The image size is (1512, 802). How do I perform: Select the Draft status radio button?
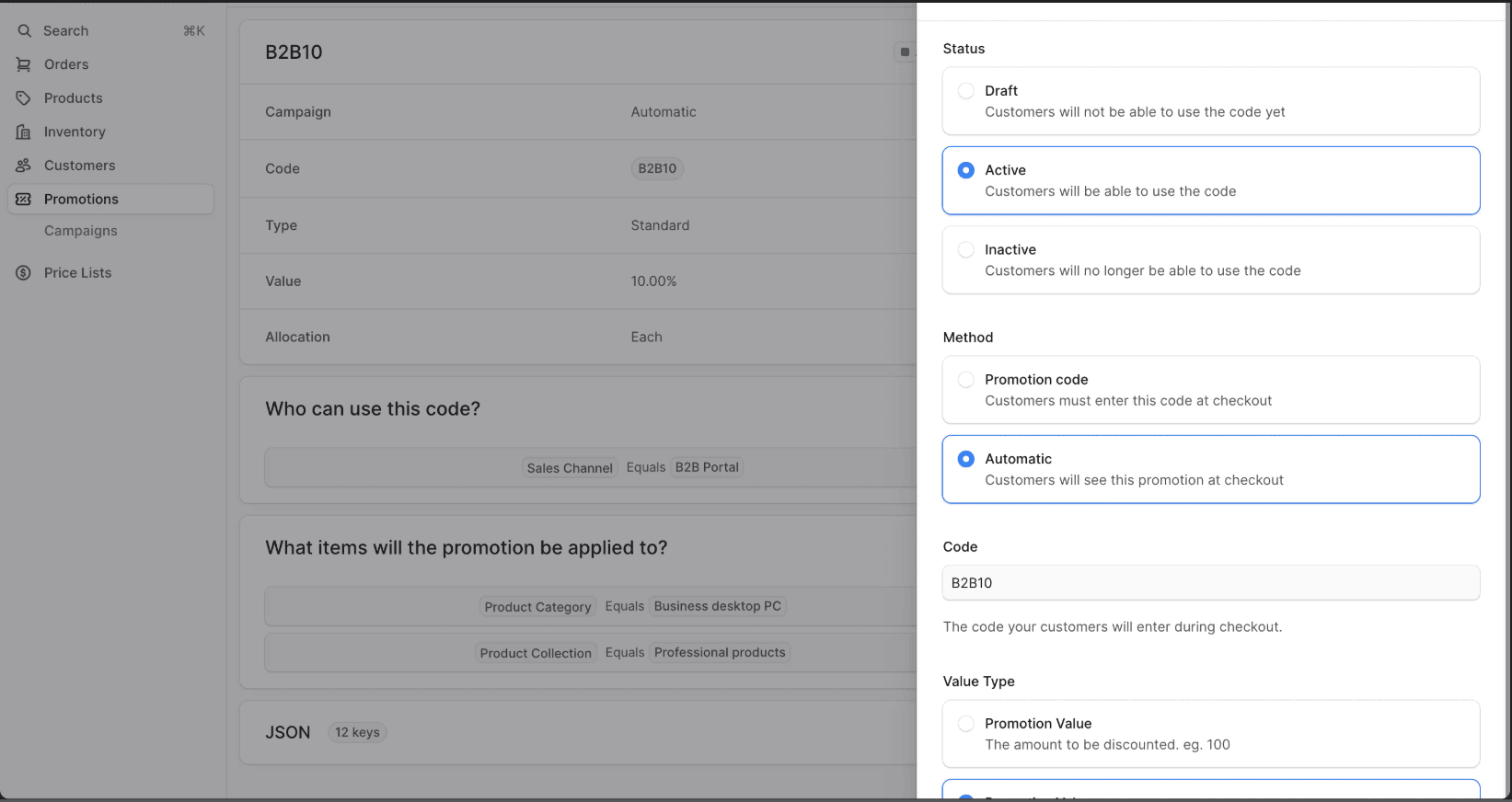click(966, 91)
